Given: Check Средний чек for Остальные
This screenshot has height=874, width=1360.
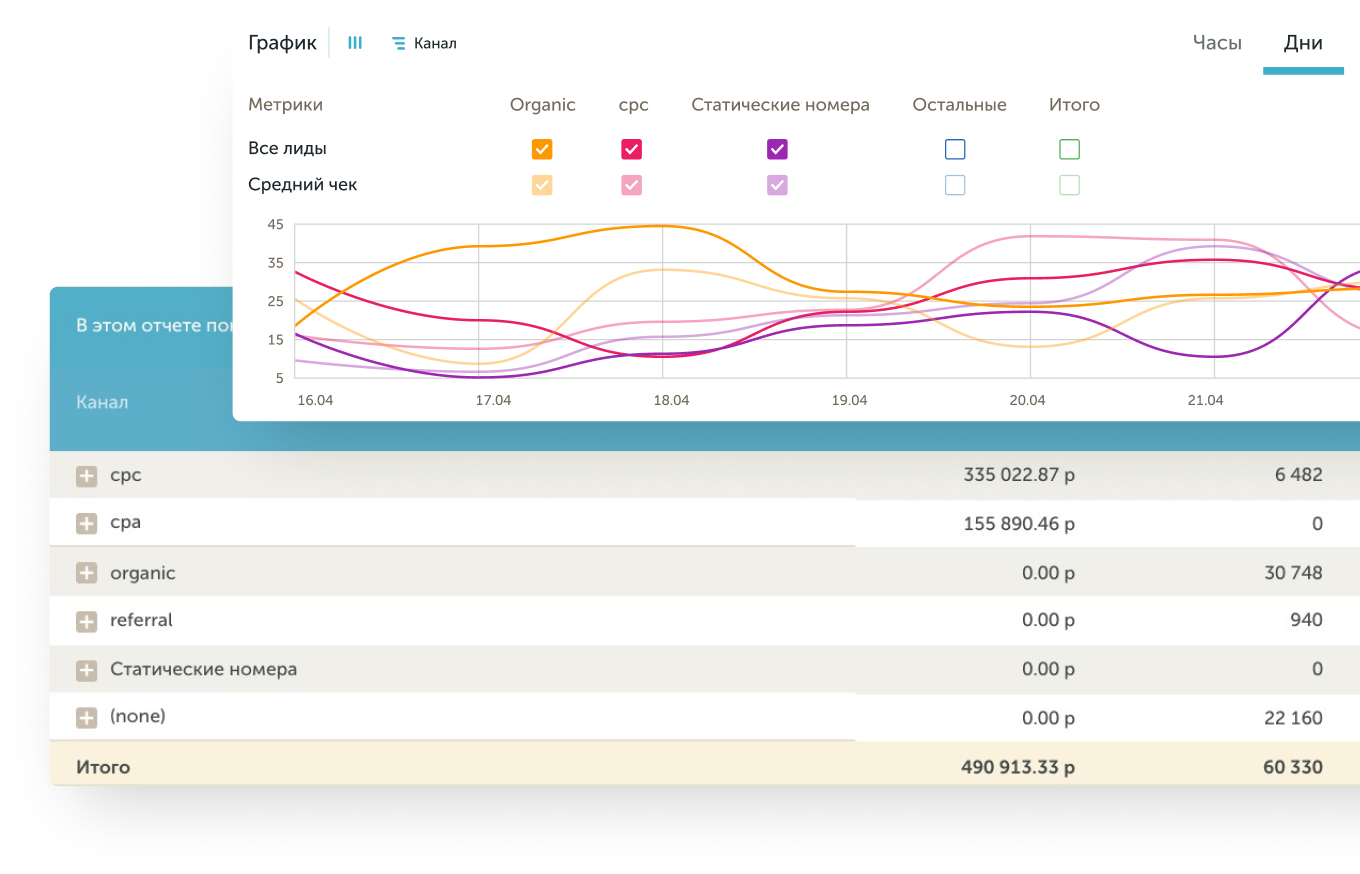Looking at the screenshot, I should tap(955, 185).
